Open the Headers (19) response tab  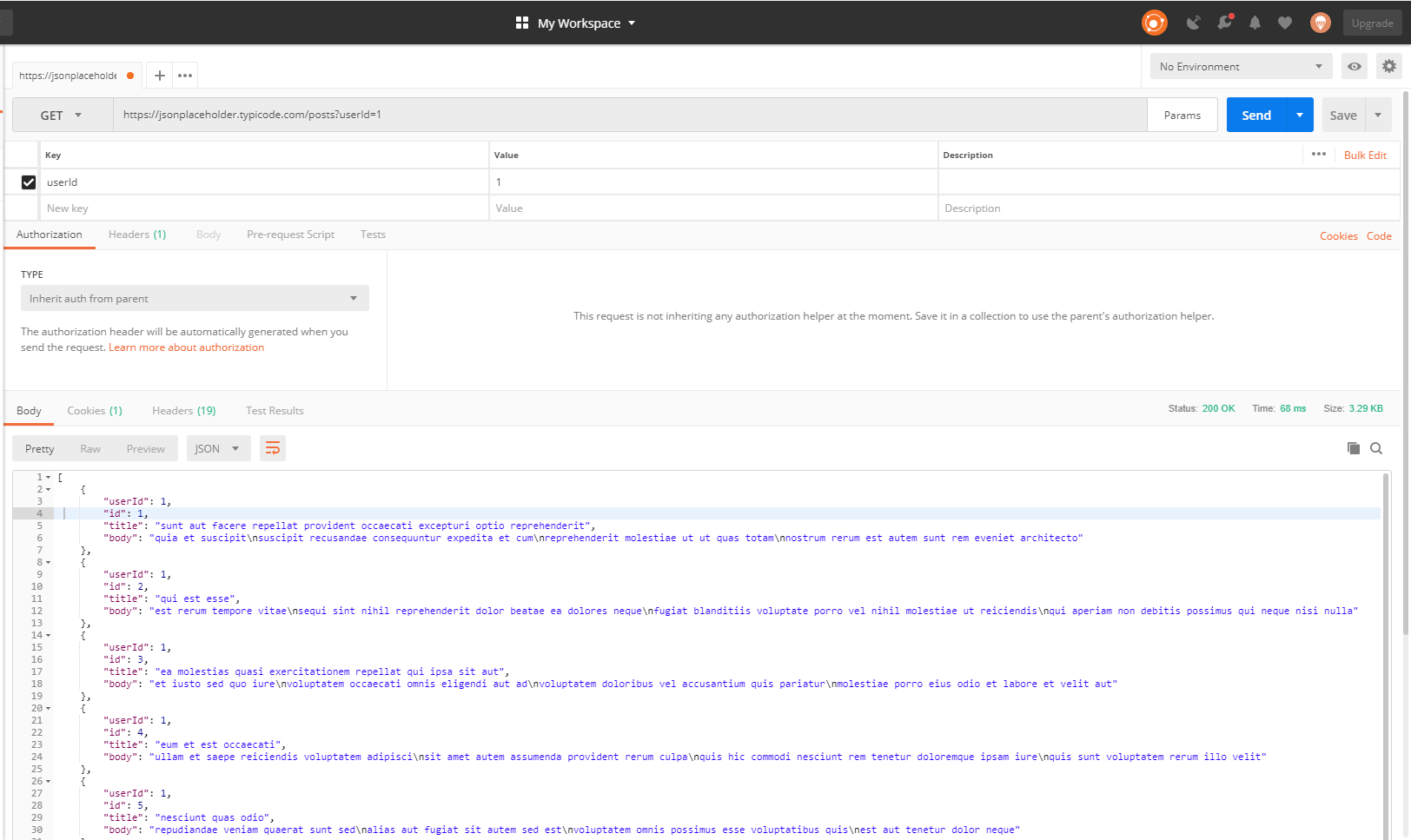(x=183, y=410)
